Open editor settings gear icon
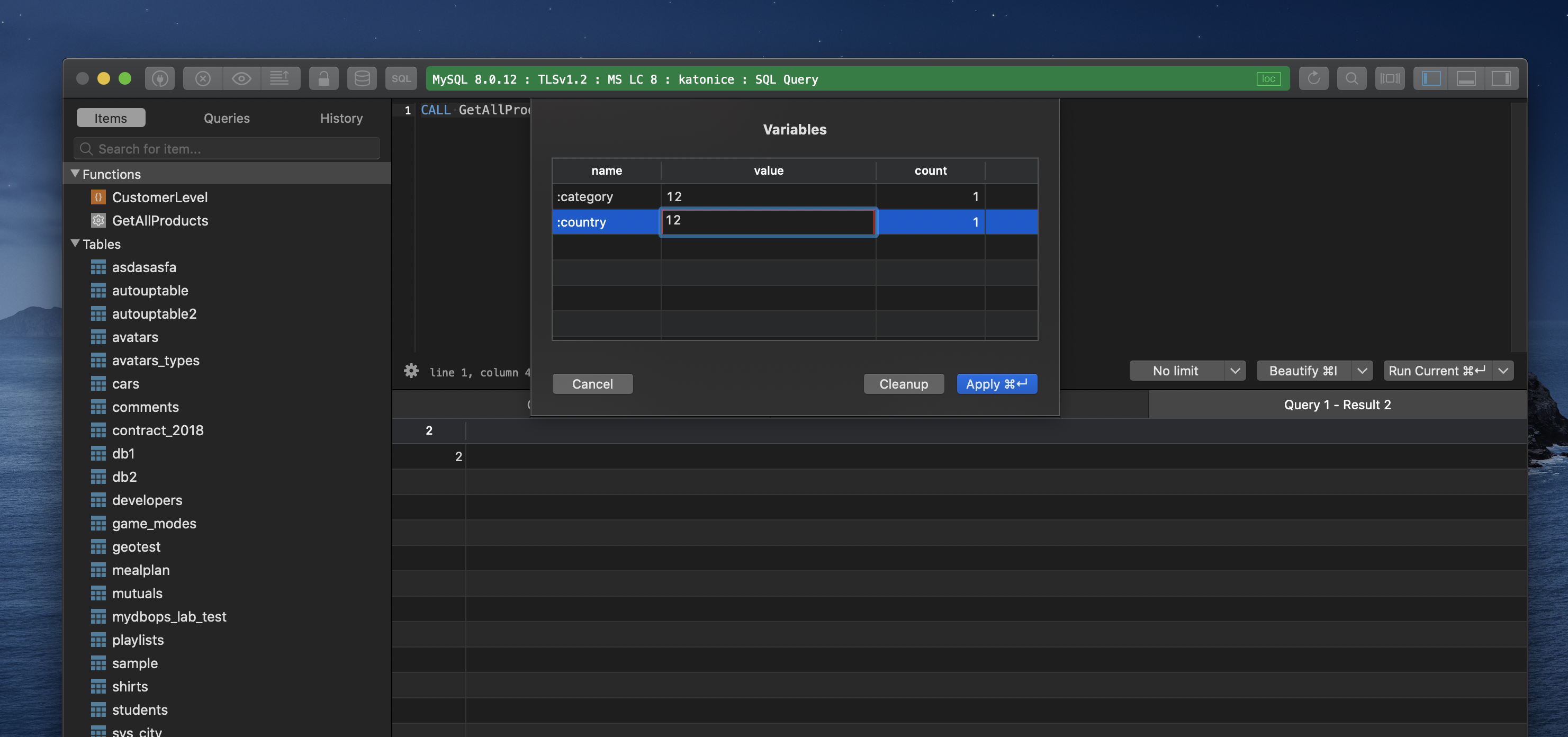Screen dimensions: 1568x737 click(411, 371)
